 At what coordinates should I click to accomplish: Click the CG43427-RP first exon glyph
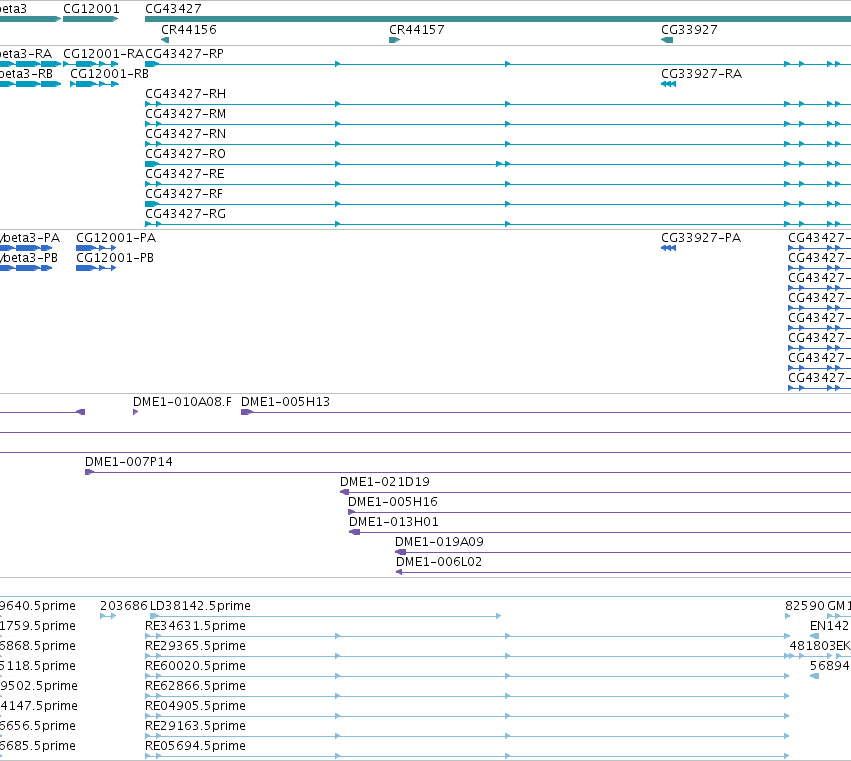point(152,64)
